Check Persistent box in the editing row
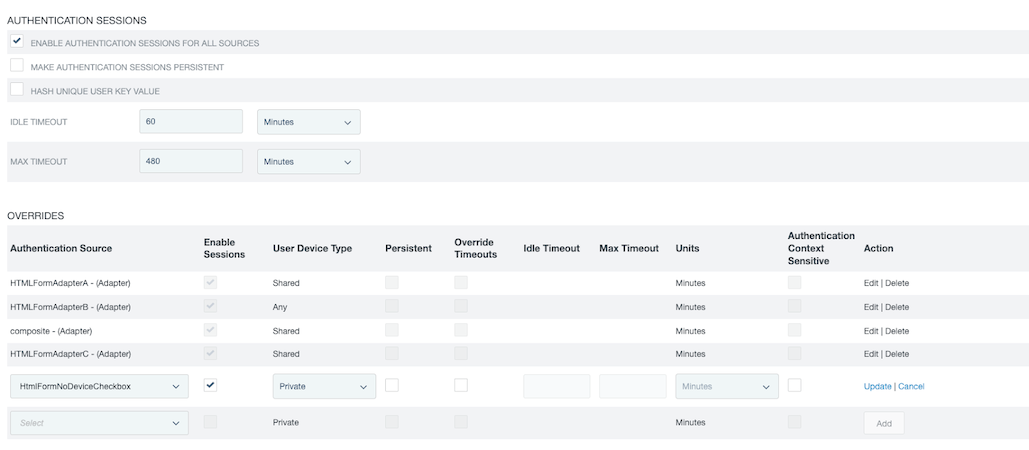Viewport: 1029px width, 450px height. [392, 385]
